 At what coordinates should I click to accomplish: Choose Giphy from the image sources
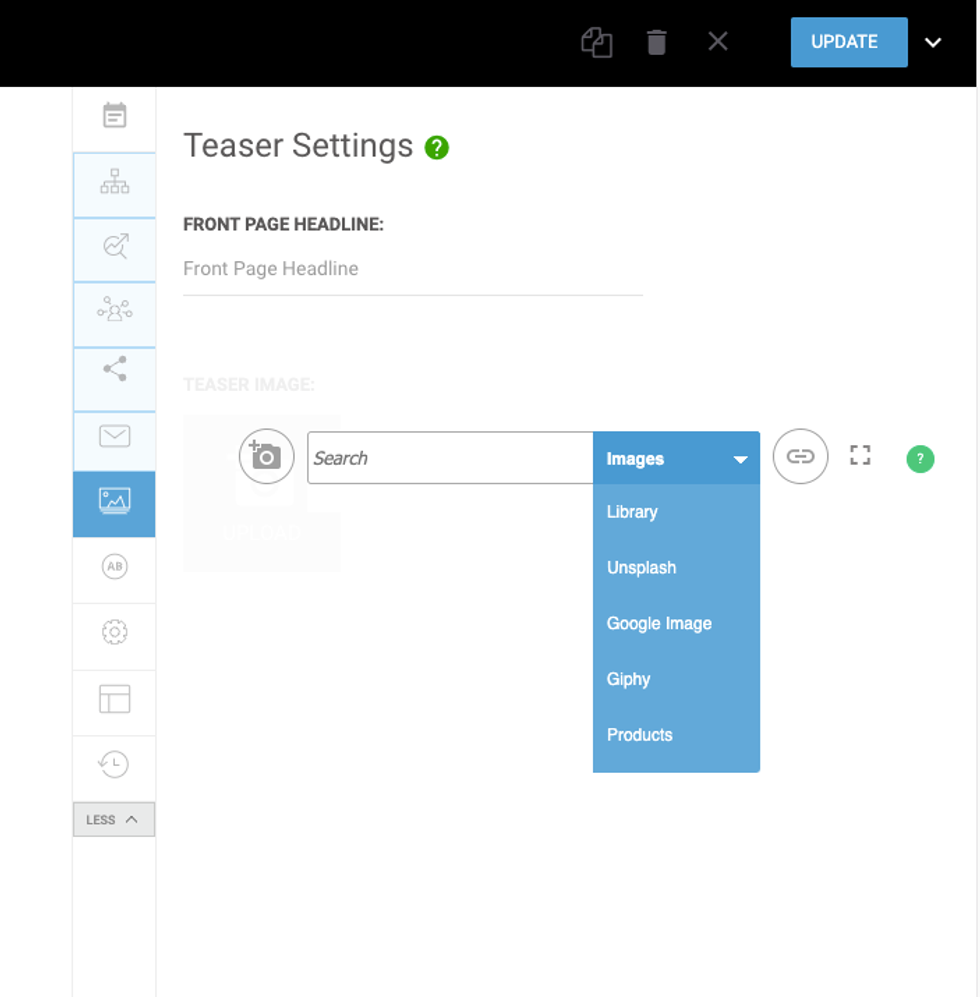coord(628,679)
